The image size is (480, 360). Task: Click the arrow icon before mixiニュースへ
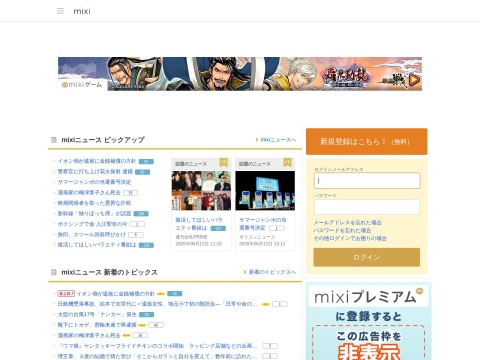pos(257,140)
